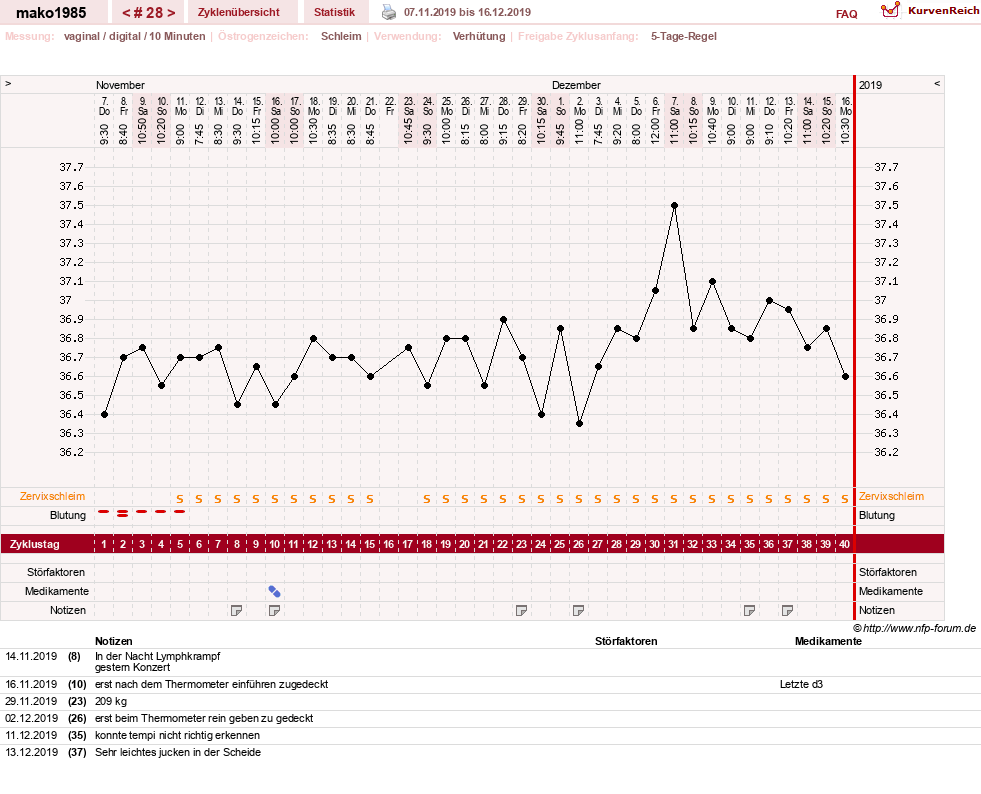
Task: Click the note date 02.12.2019
Action: coord(31,718)
